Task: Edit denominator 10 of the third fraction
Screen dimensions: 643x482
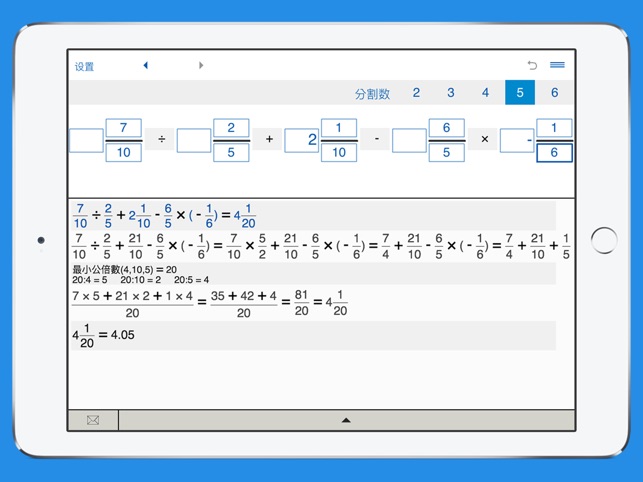Action: pos(339,153)
